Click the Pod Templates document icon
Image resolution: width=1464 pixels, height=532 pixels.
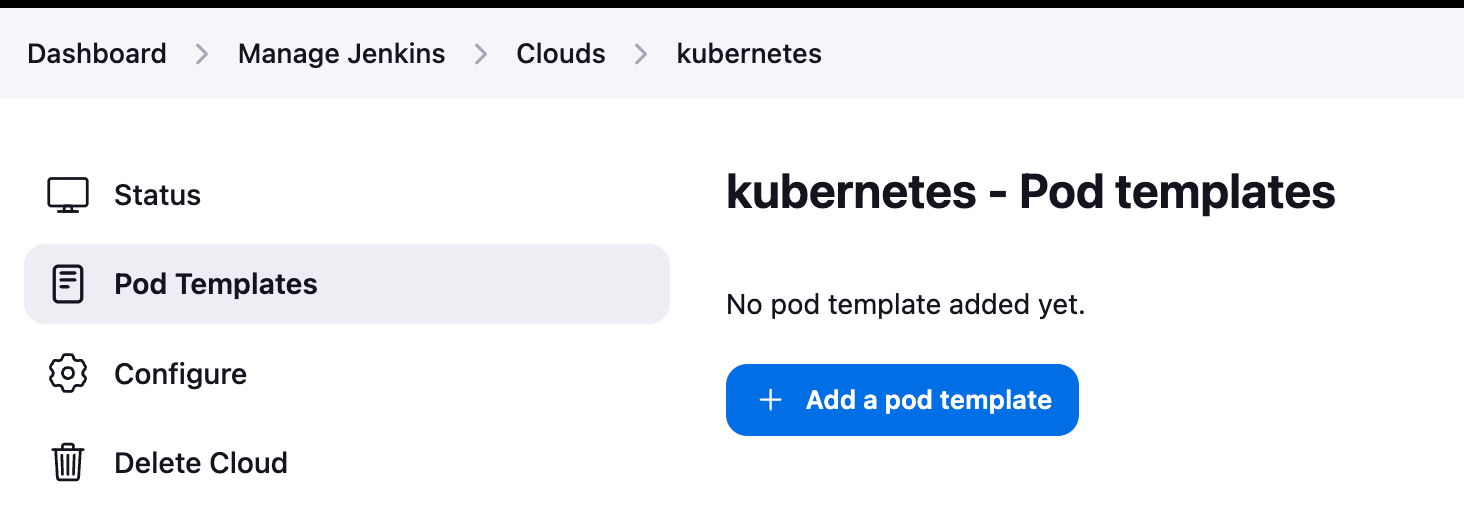[68, 284]
